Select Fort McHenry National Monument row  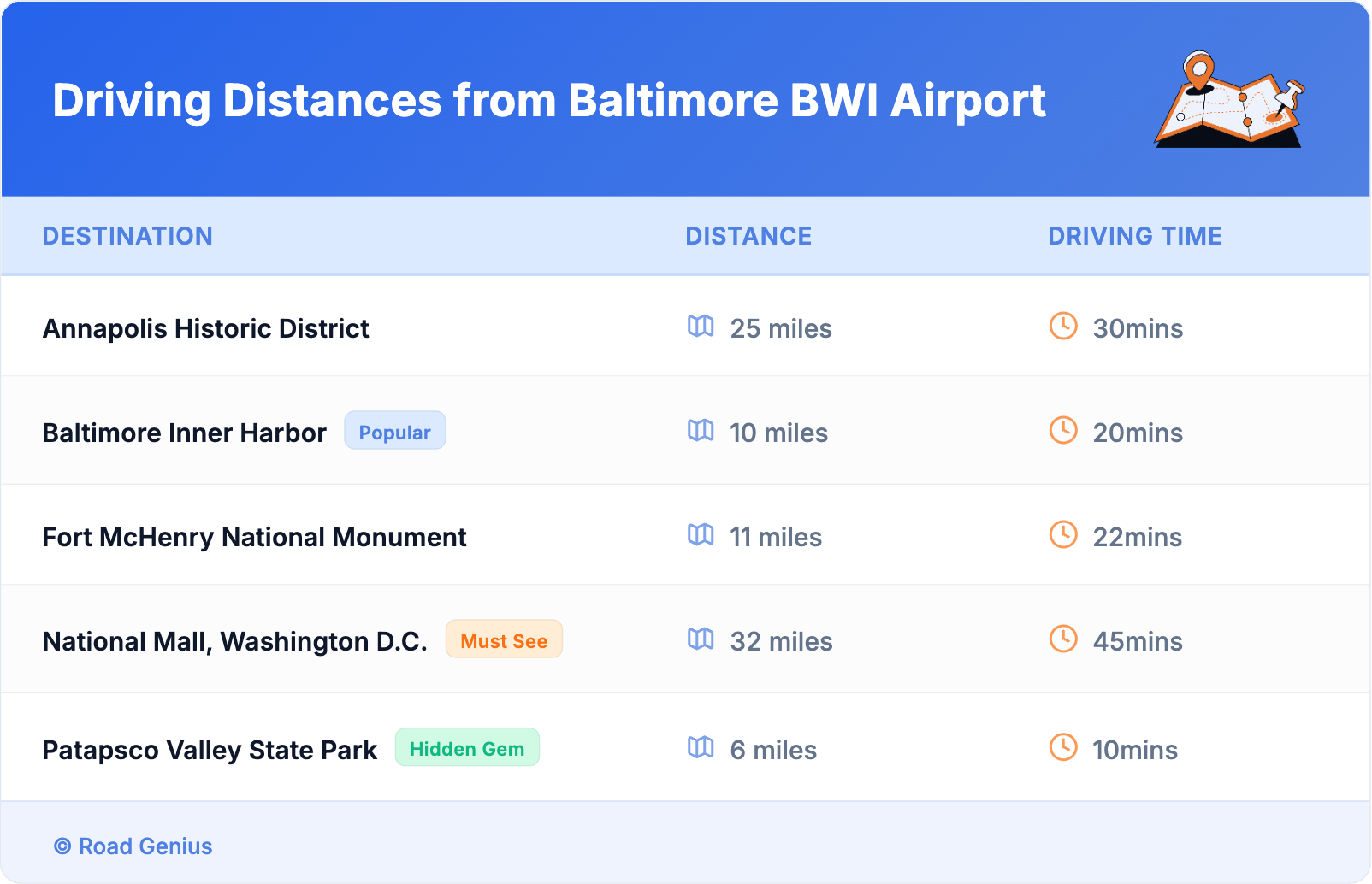[254, 538]
